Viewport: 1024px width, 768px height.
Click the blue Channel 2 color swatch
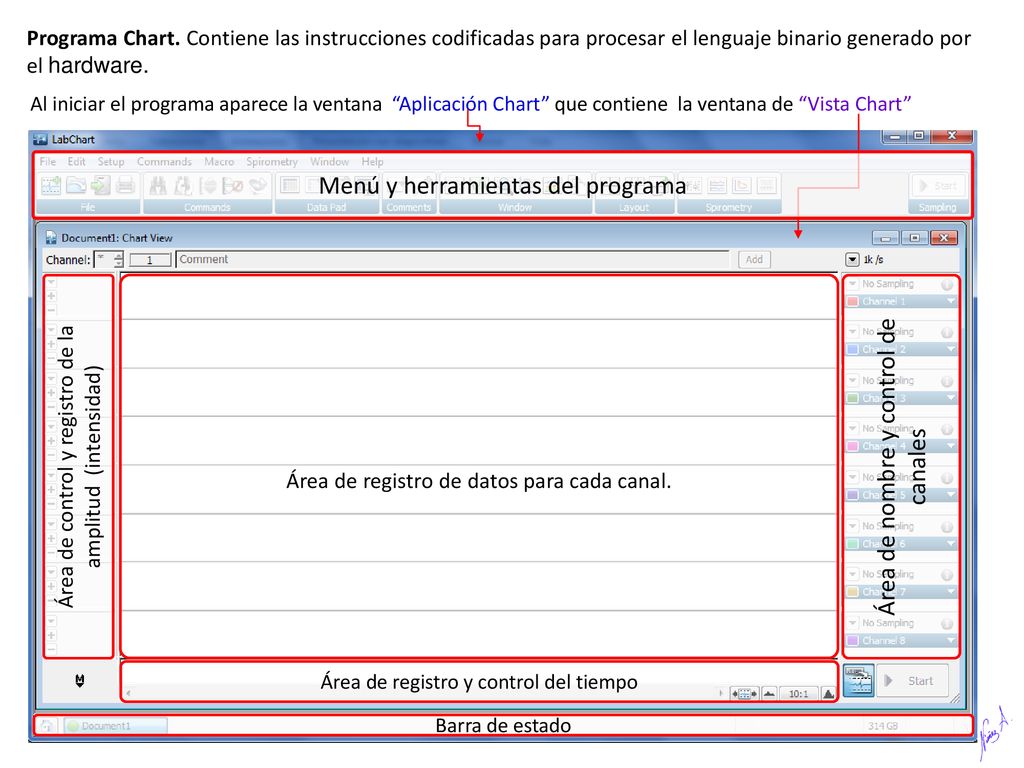point(853,350)
